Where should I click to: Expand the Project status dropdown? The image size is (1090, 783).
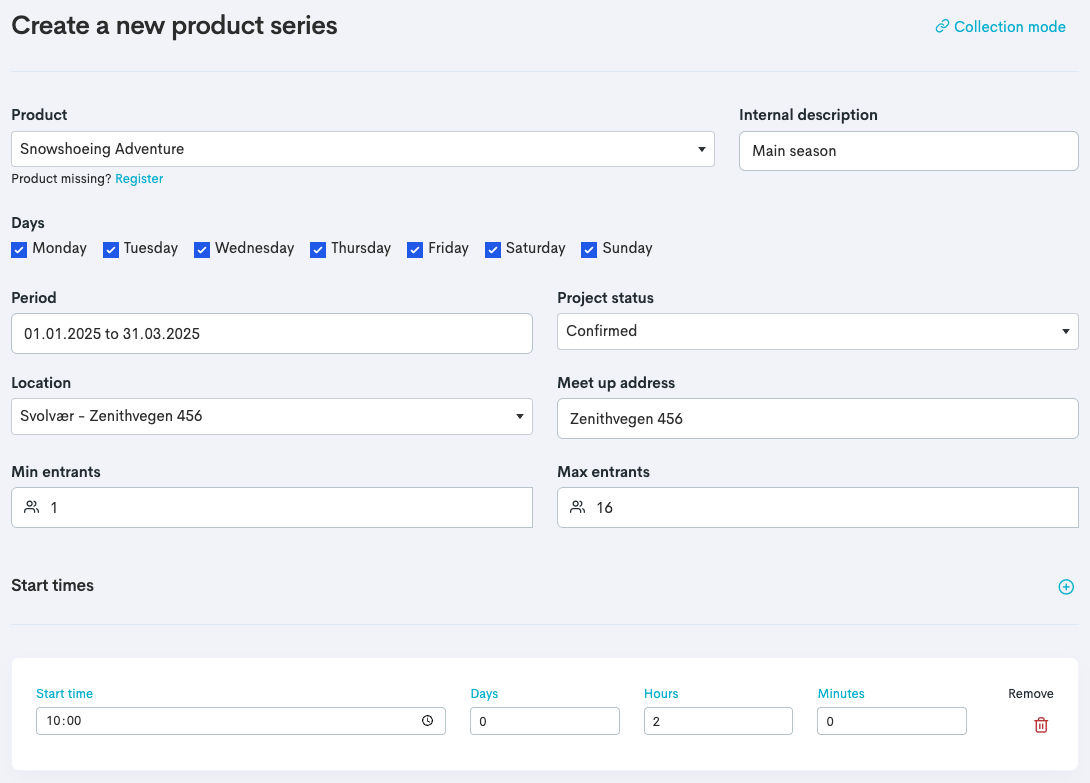[817, 331]
